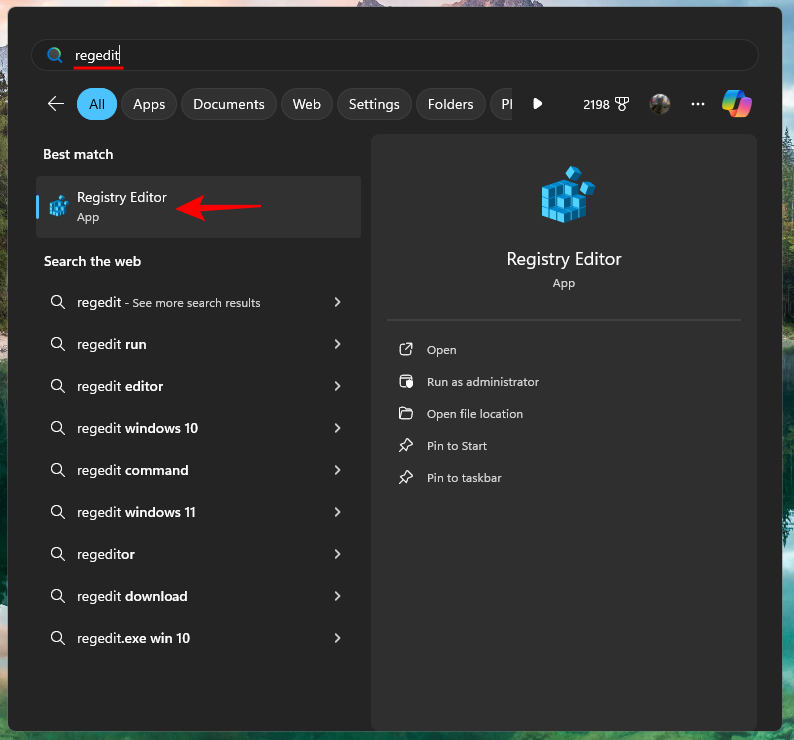Open the 2198 rewards points trophy
Image resolution: width=794 pixels, height=740 pixels.
pos(606,104)
